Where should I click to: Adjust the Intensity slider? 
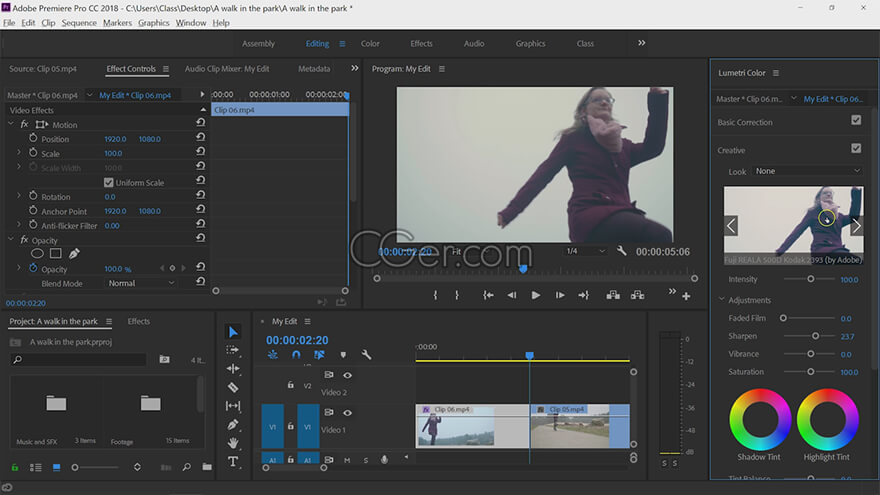pos(810,279)
